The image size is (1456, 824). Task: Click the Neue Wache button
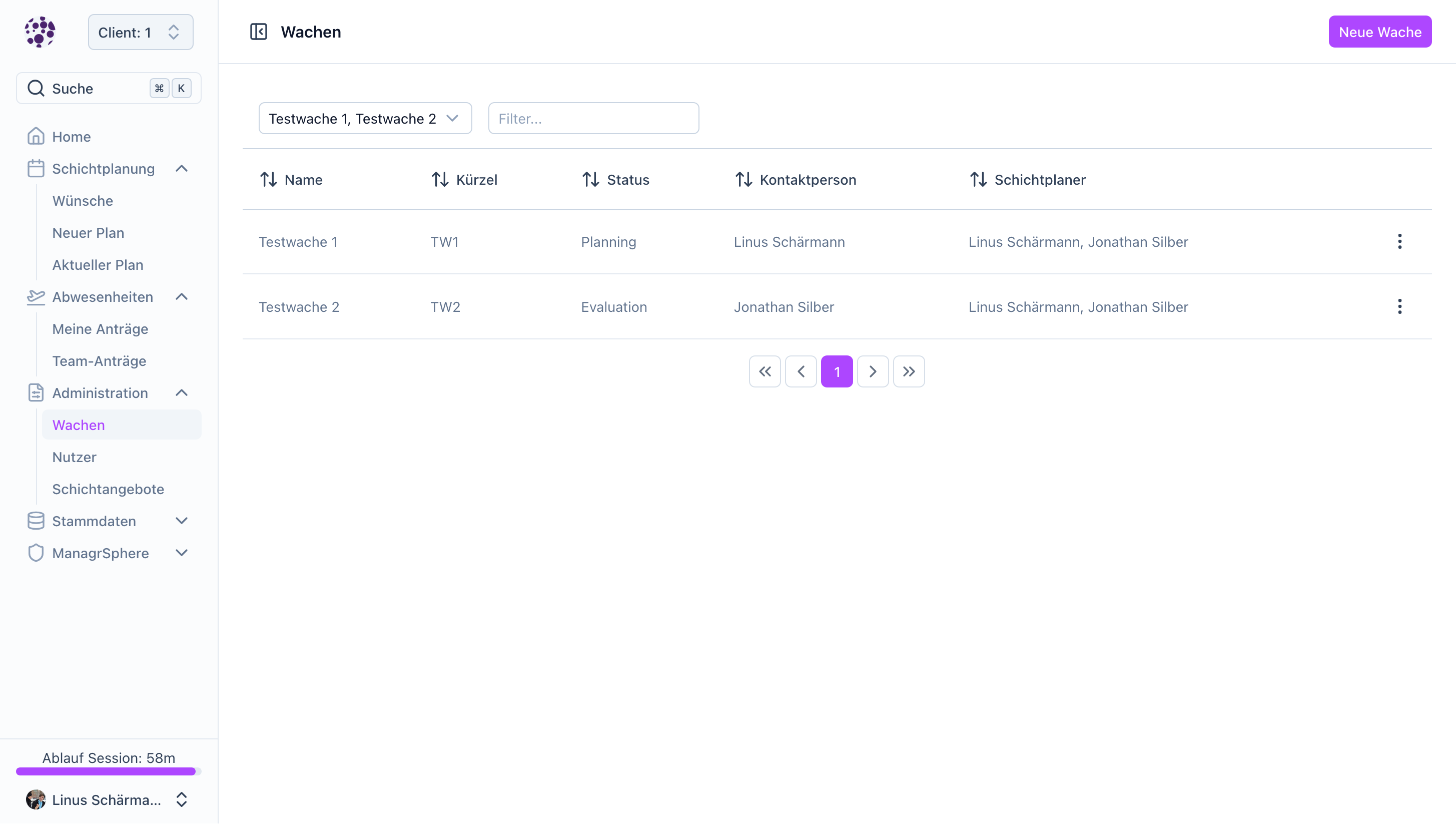1379,32
